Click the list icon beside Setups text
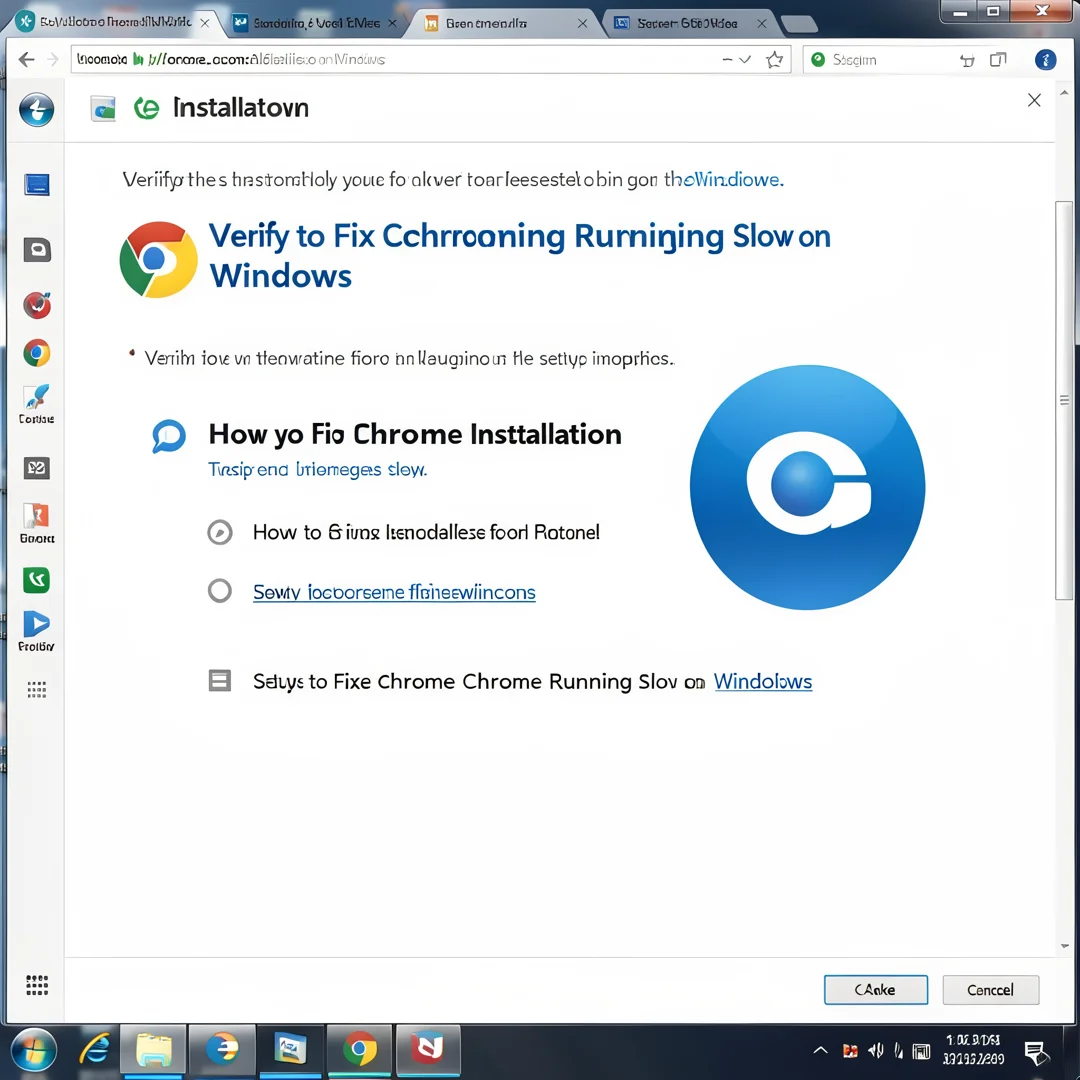The height and width of the screenshot is (1080, 1080). [x=220, y=681]
